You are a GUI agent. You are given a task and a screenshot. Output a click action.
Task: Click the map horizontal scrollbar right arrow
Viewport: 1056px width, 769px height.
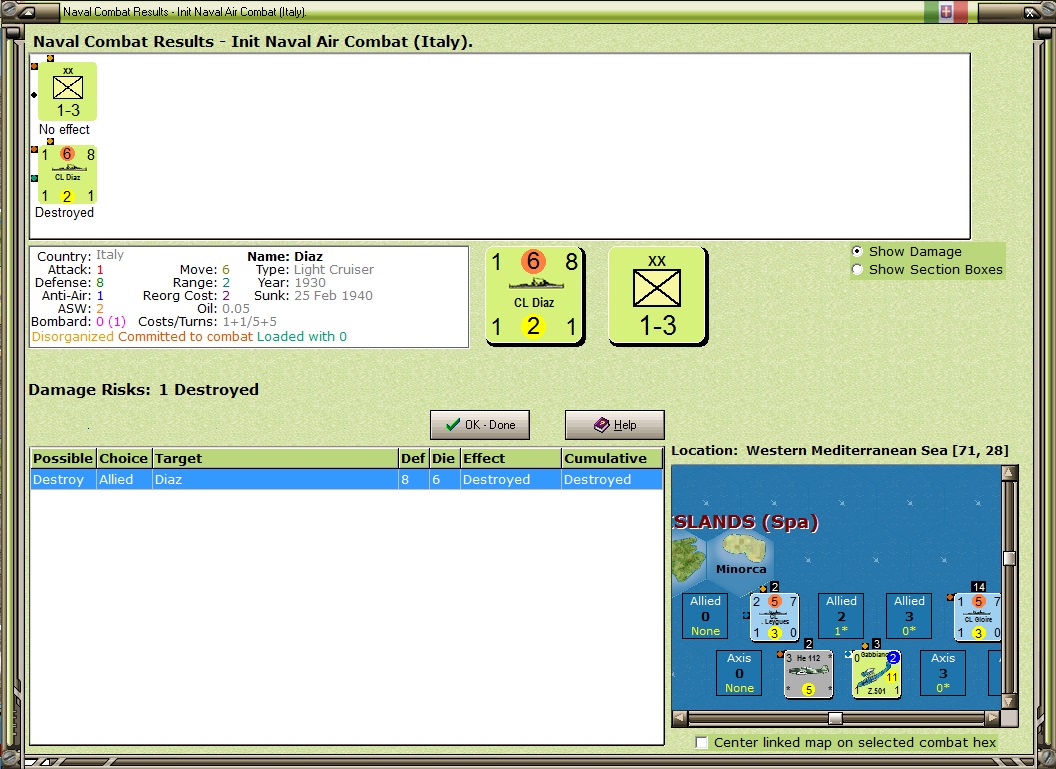[x=993, y=718]
